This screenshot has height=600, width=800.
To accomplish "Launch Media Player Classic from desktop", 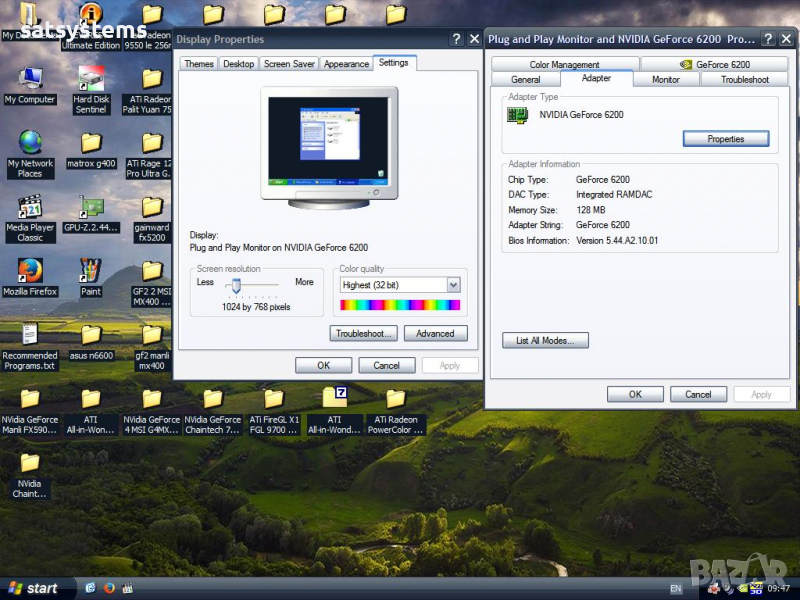I will (x=30, y=207).
